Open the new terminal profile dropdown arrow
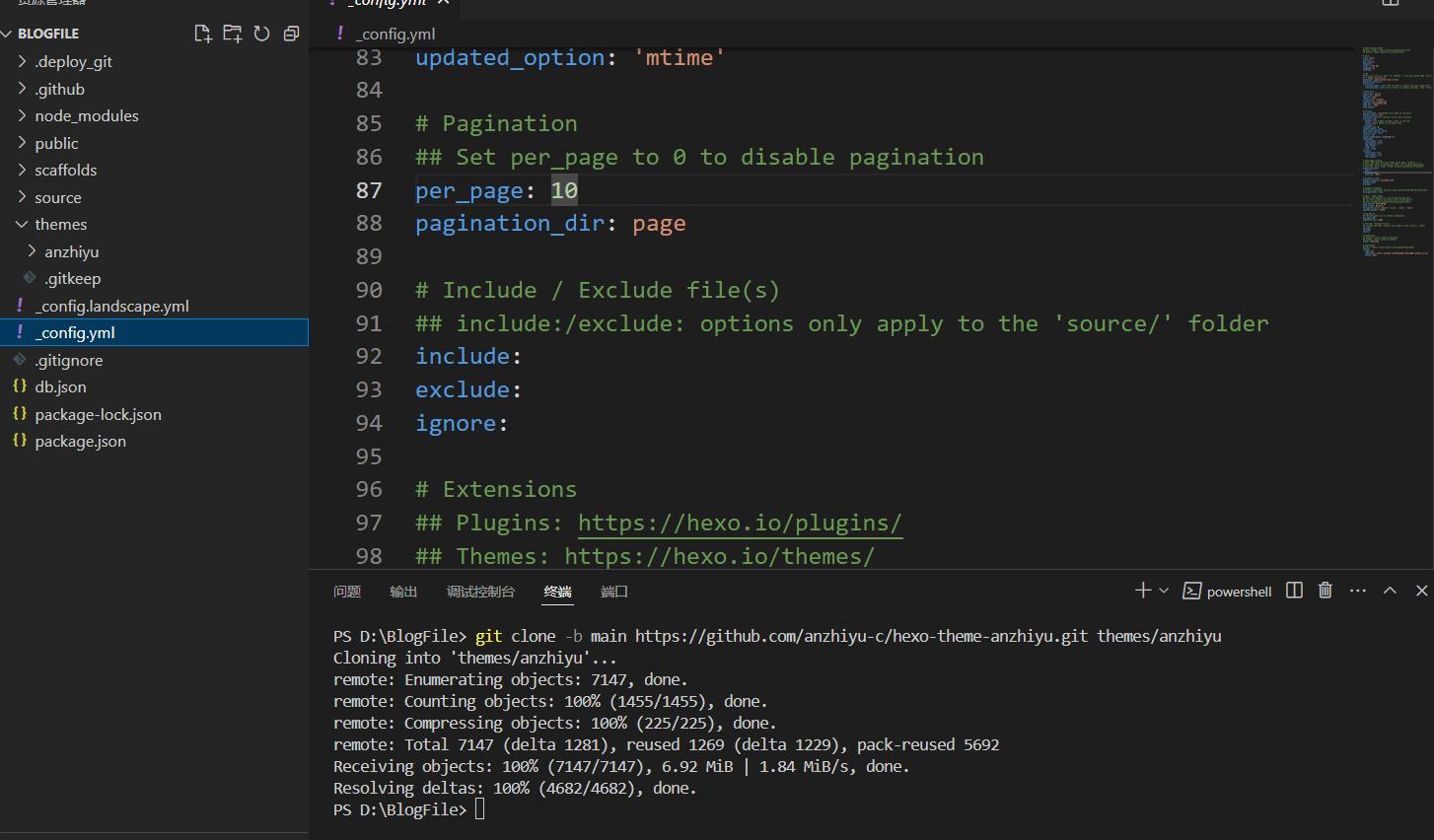This screenshot has width=1434, height=840. [1164, 591]
